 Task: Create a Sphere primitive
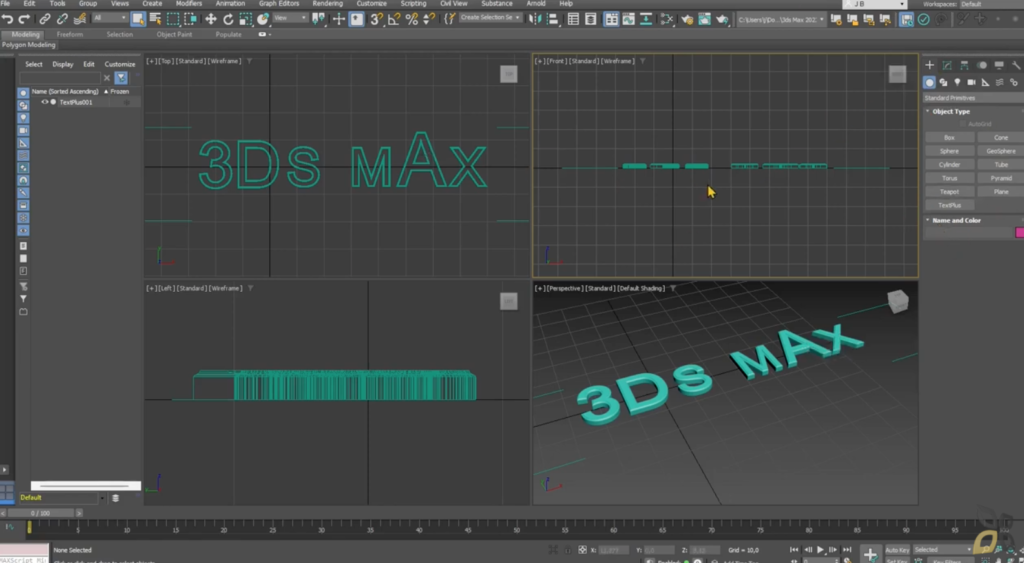950,151
